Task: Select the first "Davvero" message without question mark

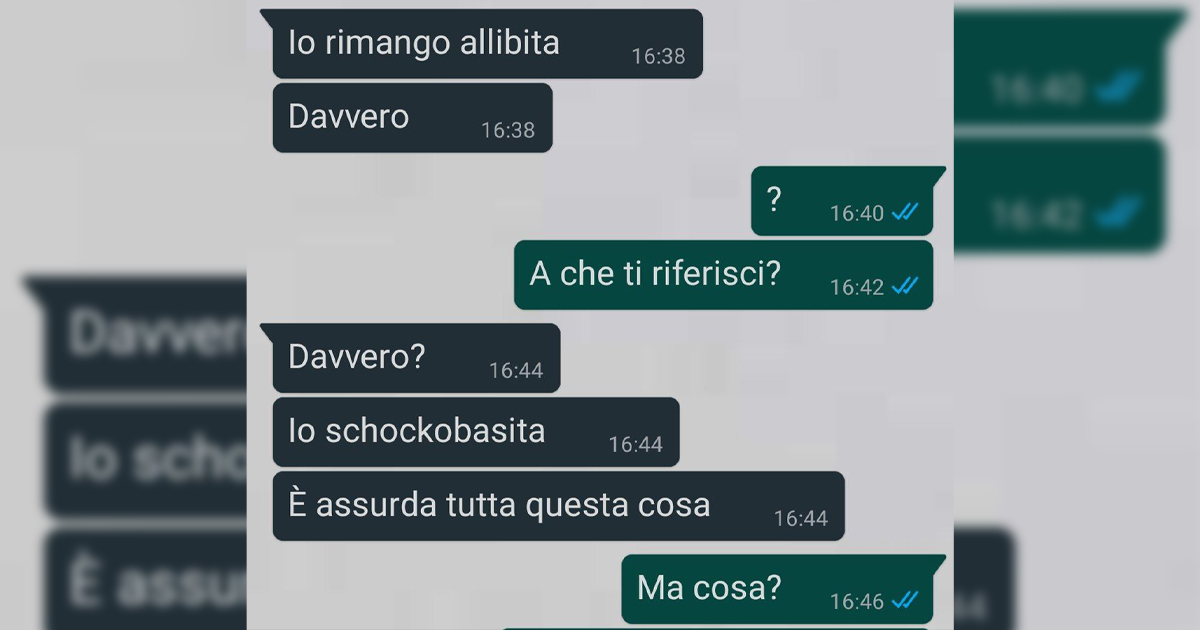Action: point(412,118)
